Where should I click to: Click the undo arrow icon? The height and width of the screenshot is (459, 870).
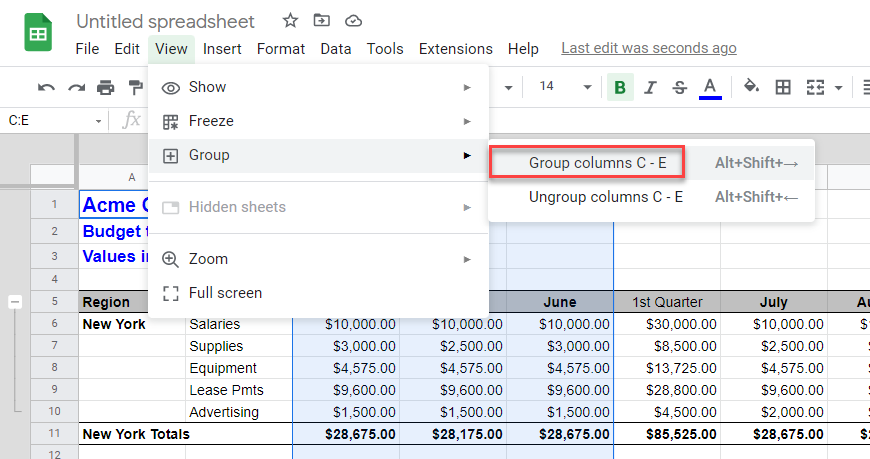46,88
